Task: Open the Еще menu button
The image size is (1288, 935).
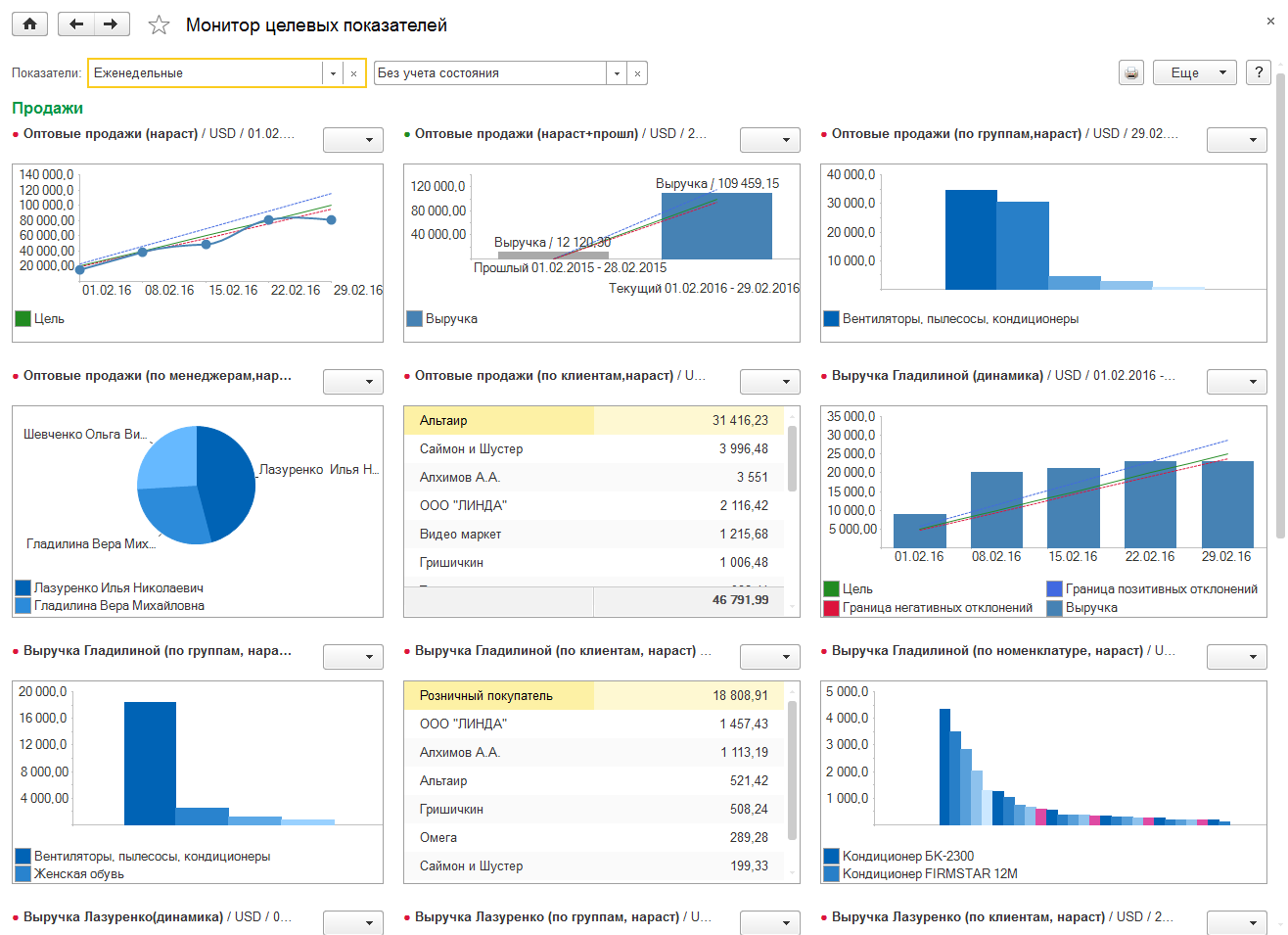Action: point(1195,72)
